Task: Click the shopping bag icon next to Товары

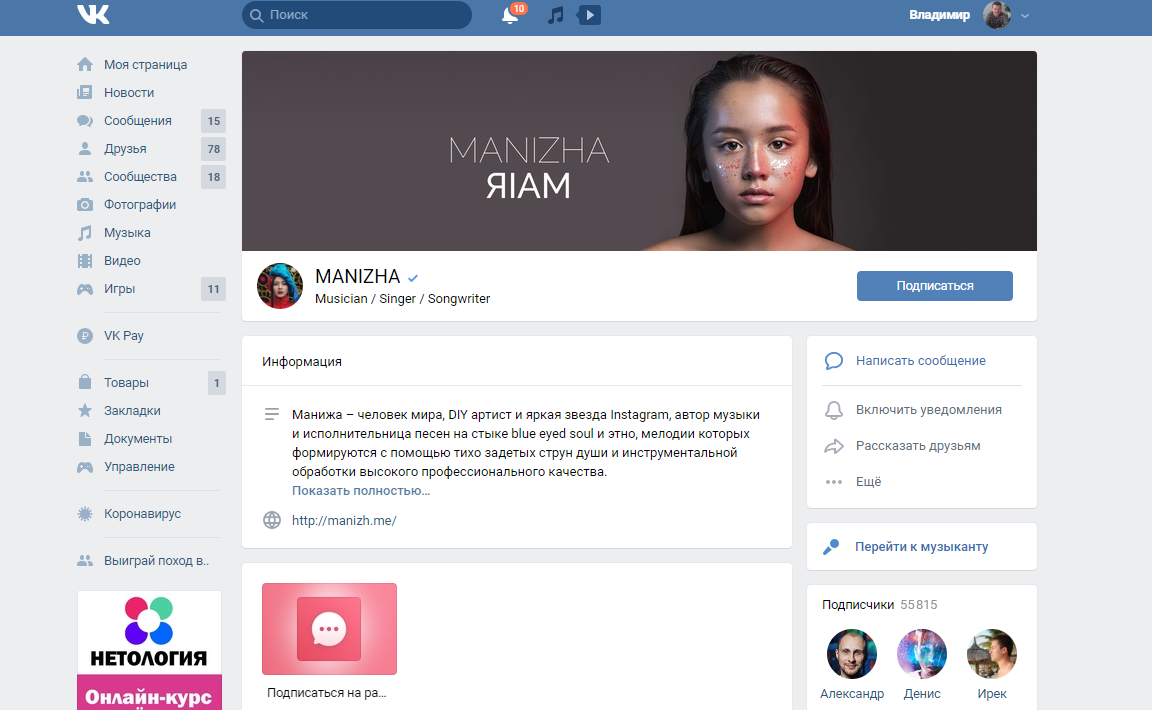Action: [85, 382]
